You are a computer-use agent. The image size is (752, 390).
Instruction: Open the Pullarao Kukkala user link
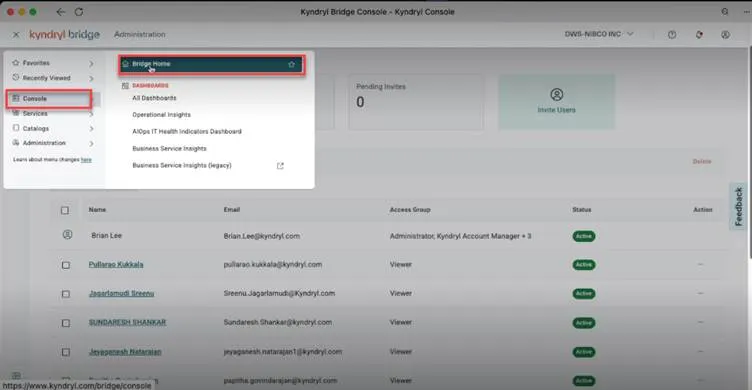(x=116, y=264)
